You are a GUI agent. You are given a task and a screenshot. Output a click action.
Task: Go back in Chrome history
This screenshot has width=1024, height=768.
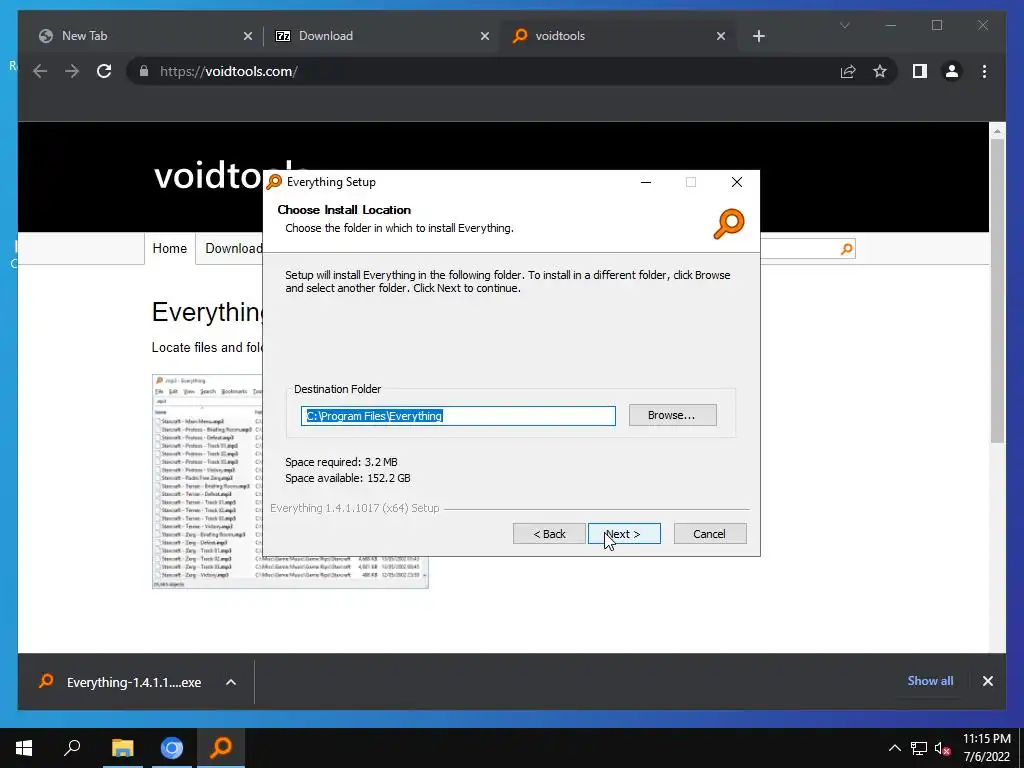click(x=40, y=71)
